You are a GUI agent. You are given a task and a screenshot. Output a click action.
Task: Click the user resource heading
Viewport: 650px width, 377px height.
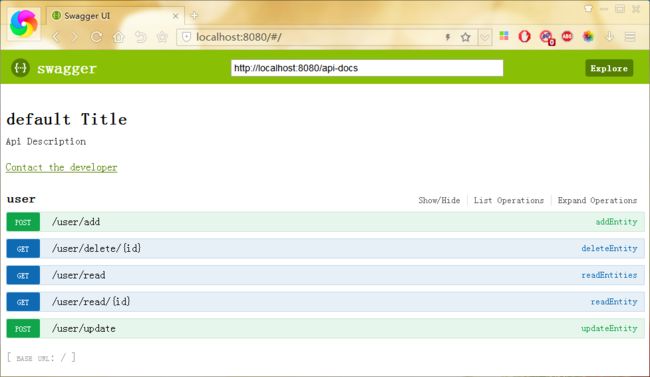pyautogui.click(x=21, y=199)
